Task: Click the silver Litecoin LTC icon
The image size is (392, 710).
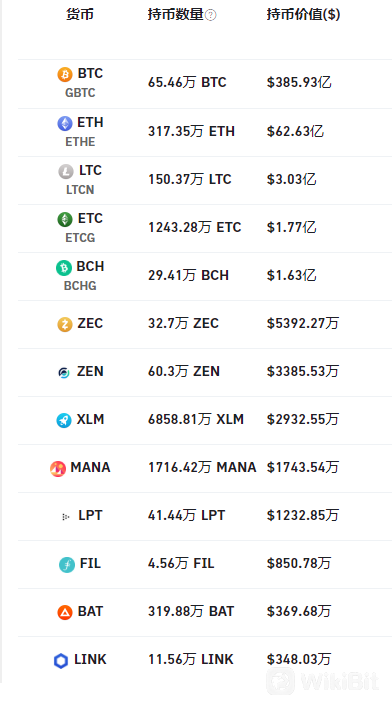Action: [x=66, y=171]
